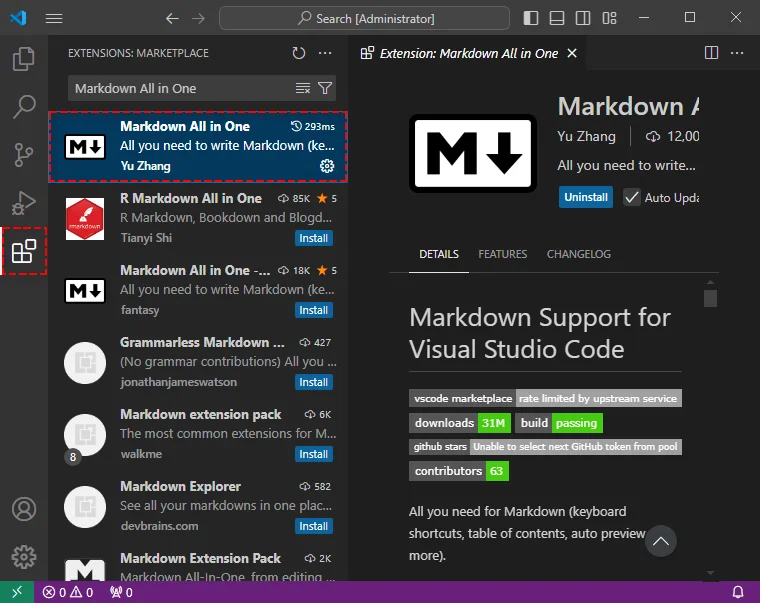Viewport: 760px width, 603px height.
Task: Click the details pane scrollbar thumb
Action: (710, 298)
